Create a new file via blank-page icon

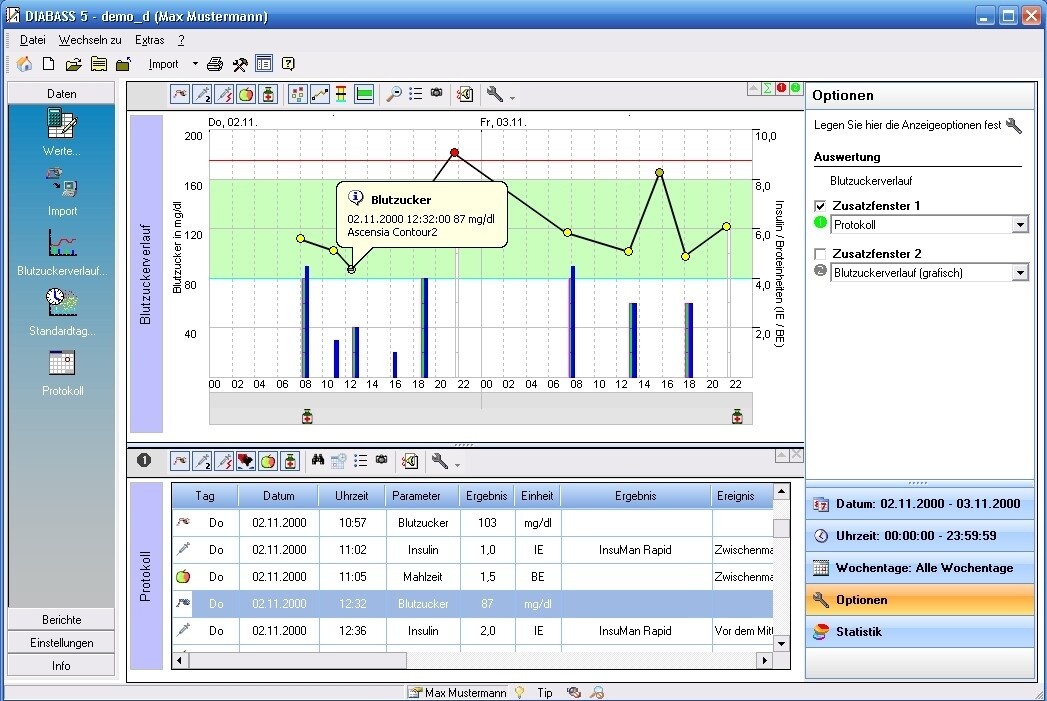(x=48, y=64)
